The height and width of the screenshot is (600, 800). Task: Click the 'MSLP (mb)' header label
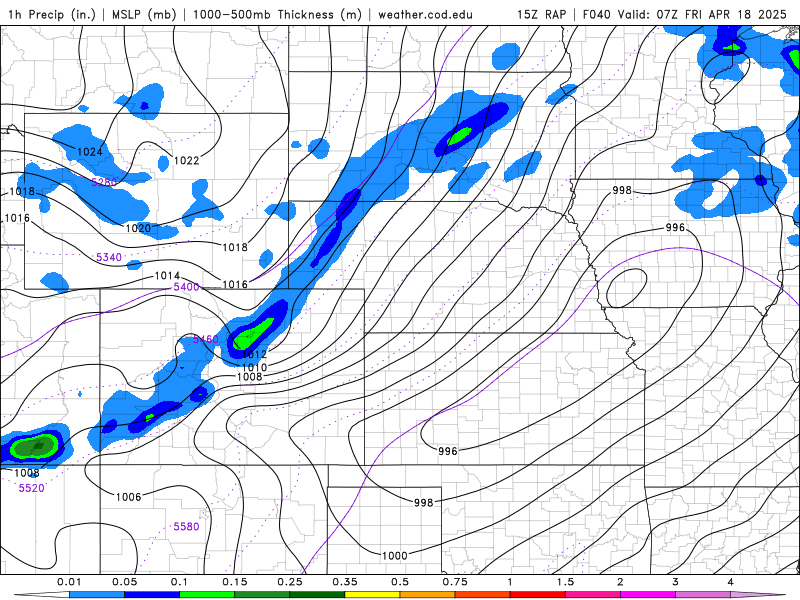tap(144, 14)
